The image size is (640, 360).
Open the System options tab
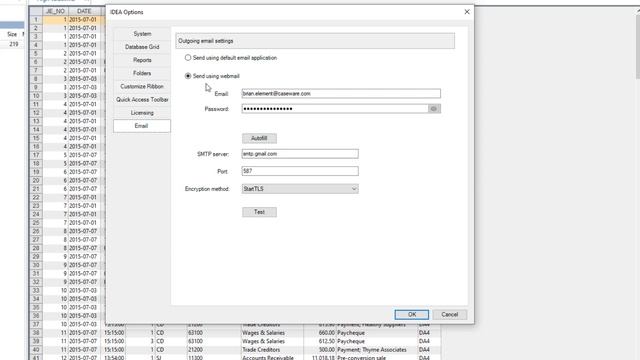pos(142,34)
